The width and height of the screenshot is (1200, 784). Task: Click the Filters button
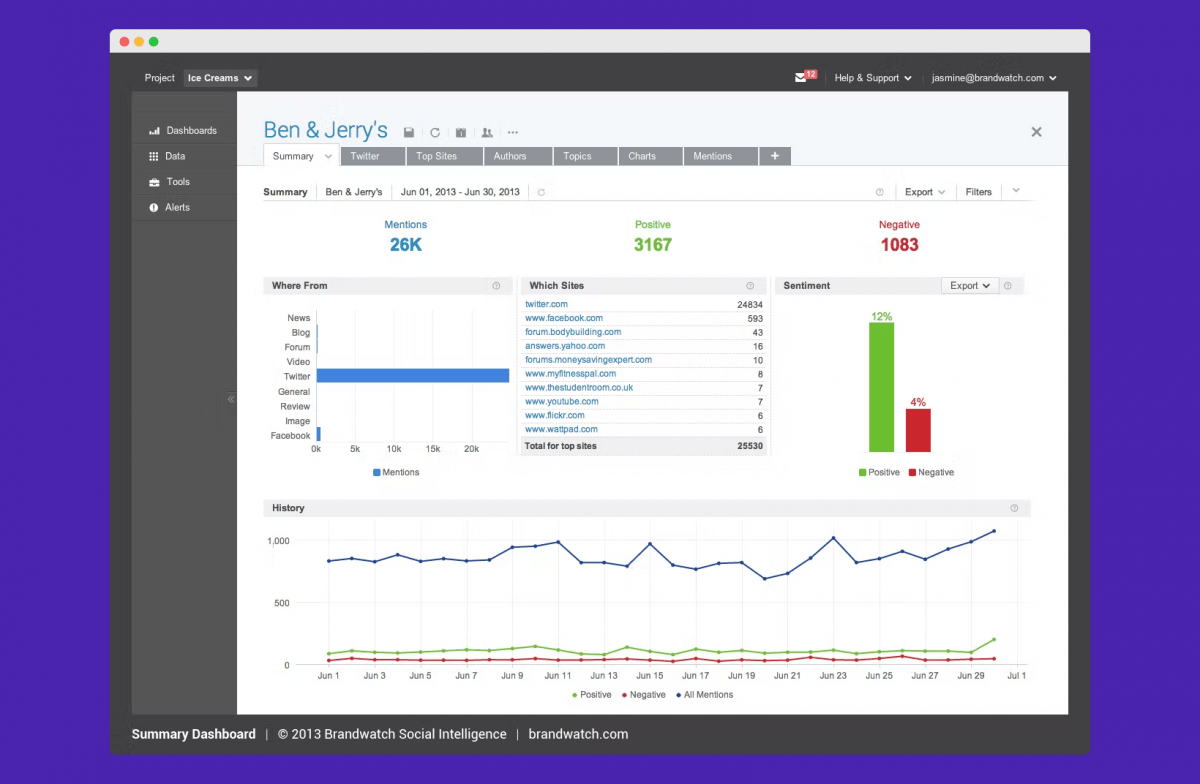[x=979, y=192]
